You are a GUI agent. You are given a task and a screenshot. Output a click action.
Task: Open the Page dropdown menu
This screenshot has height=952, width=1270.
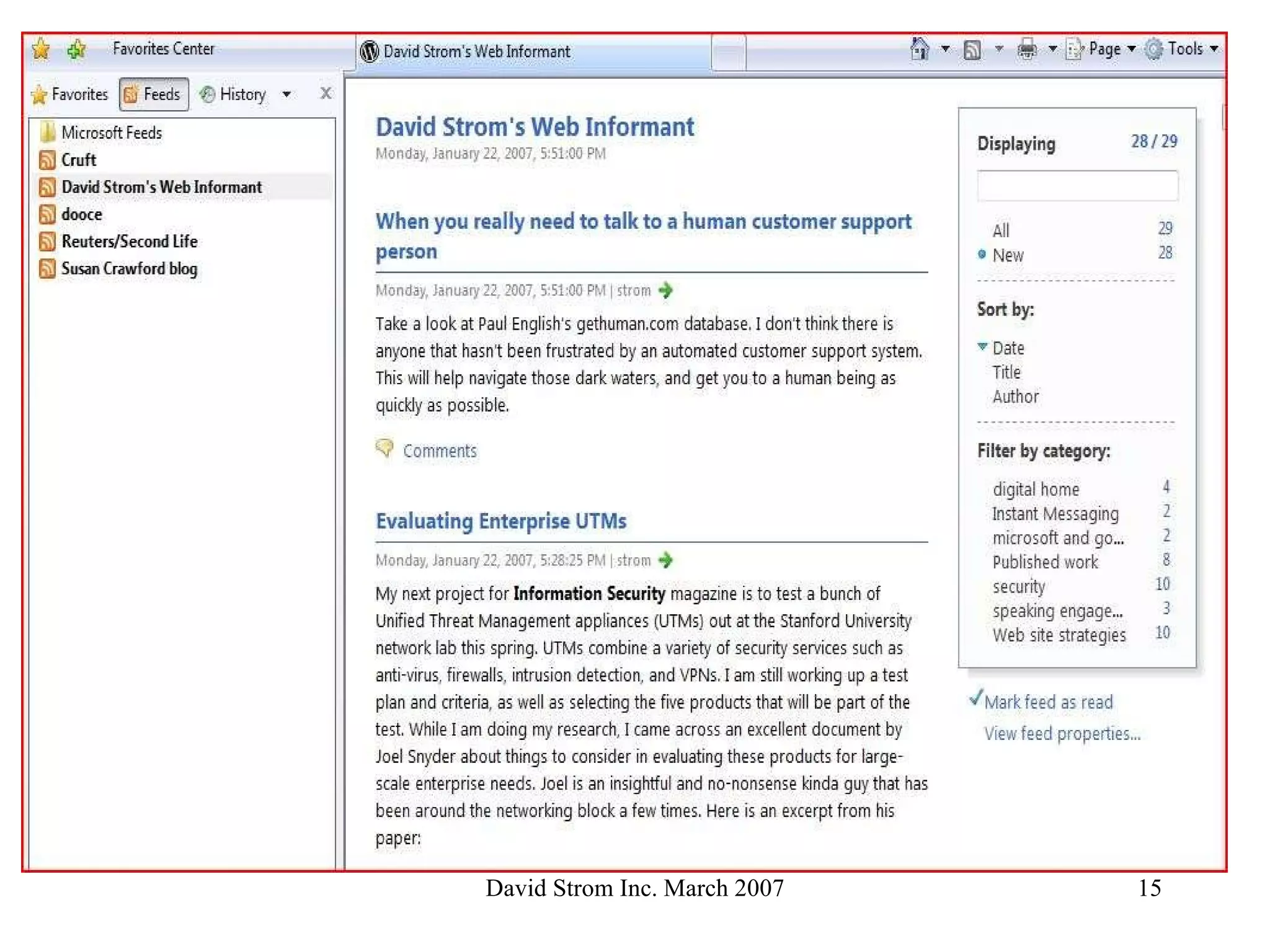click(x=1104, y=49)
